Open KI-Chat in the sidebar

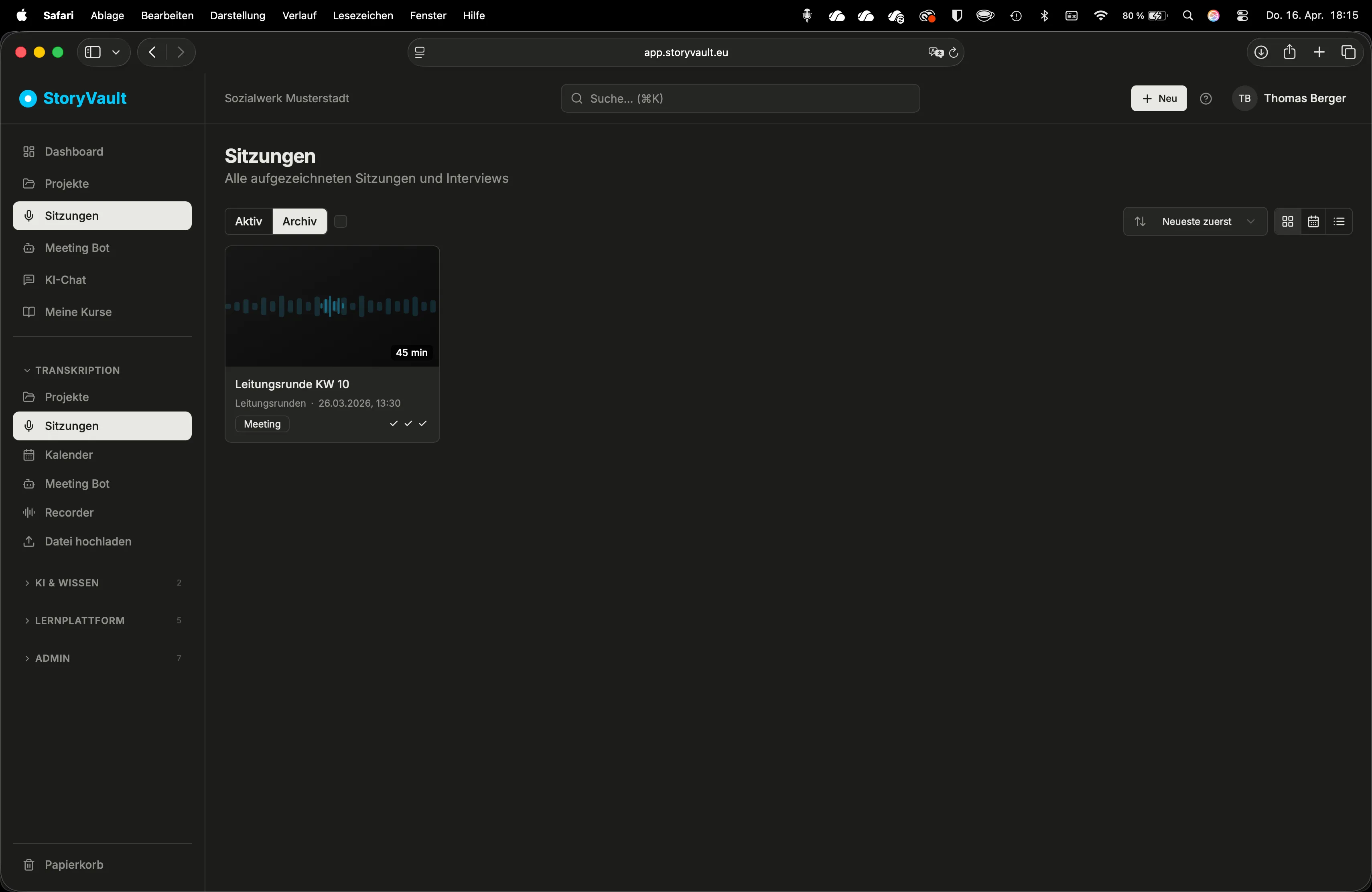pyautogui.click(x=102, y=280)
